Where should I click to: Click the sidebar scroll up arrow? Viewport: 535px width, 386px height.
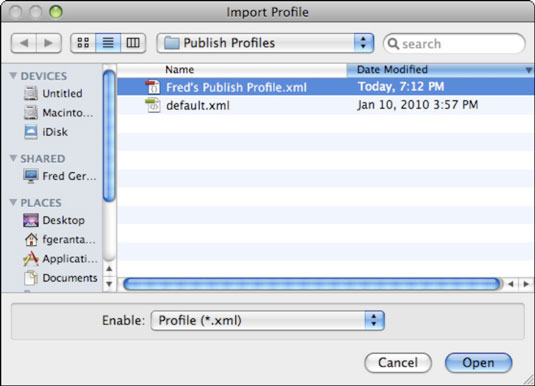point(109,269)
